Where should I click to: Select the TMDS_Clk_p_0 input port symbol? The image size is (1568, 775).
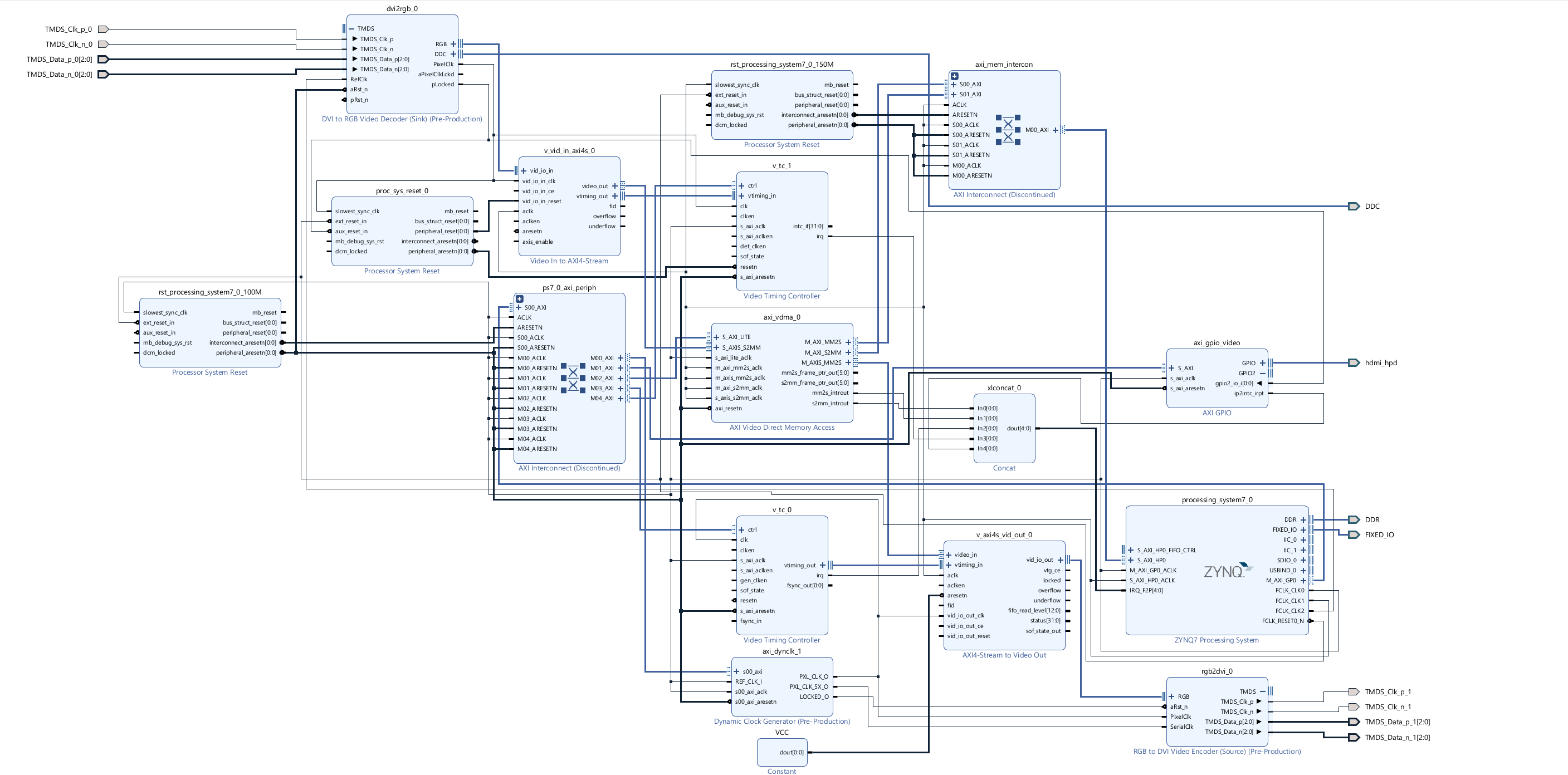coord(104,29)
